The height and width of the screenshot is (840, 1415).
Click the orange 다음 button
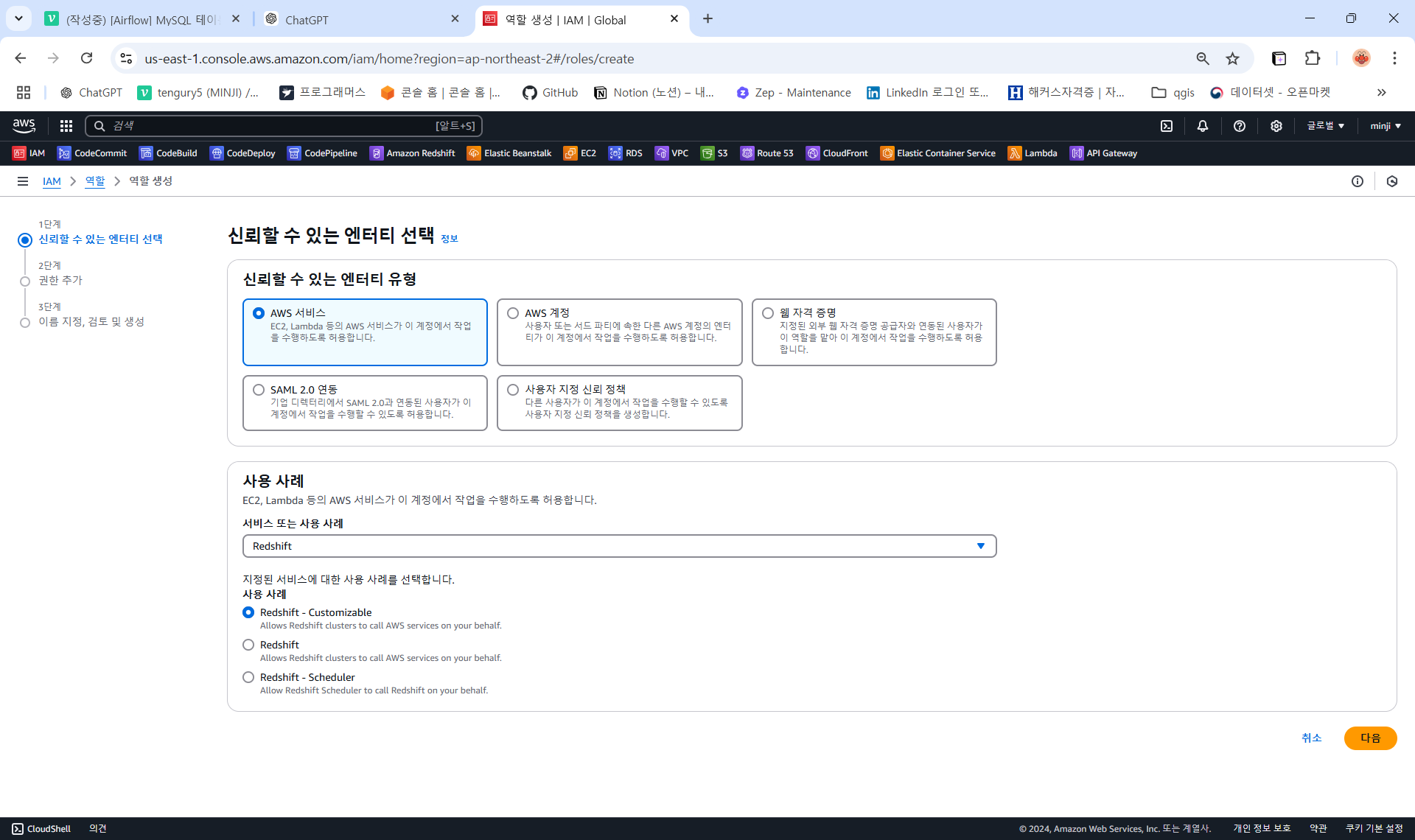pyautogui.click(x=1370, y=738)
